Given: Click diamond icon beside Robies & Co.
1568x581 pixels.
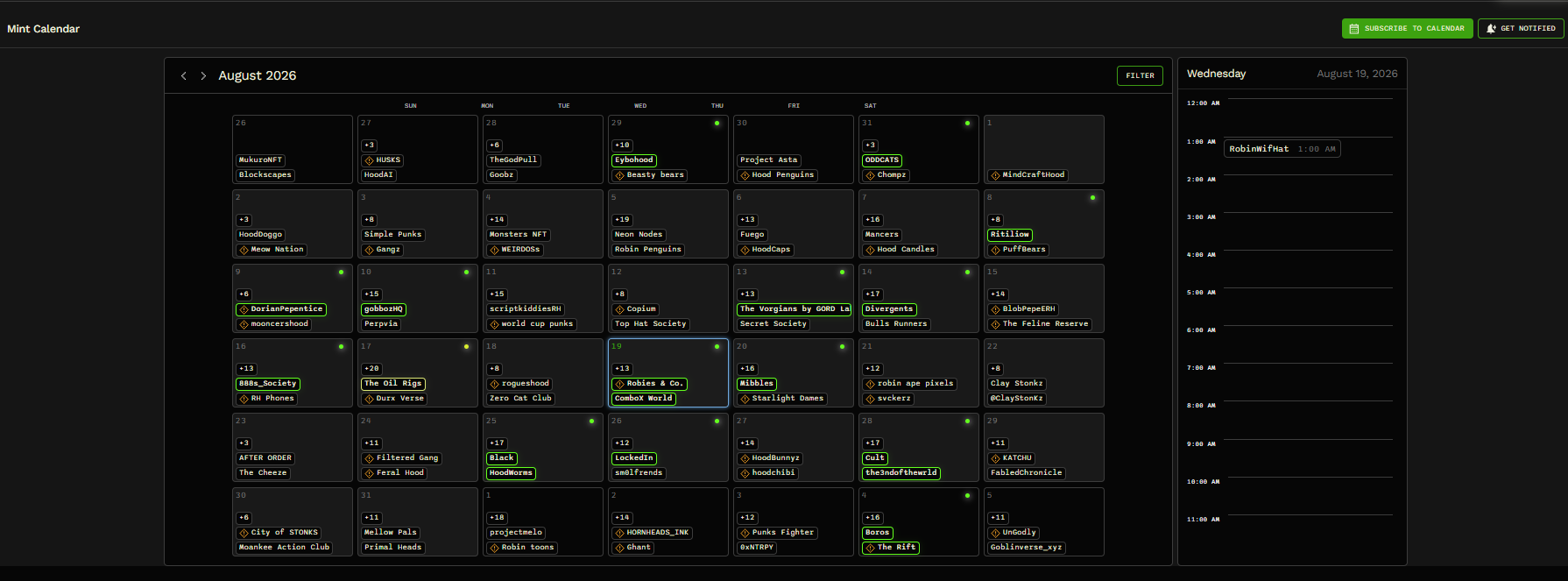Looking at the screenshot, I should click(620, 384).
